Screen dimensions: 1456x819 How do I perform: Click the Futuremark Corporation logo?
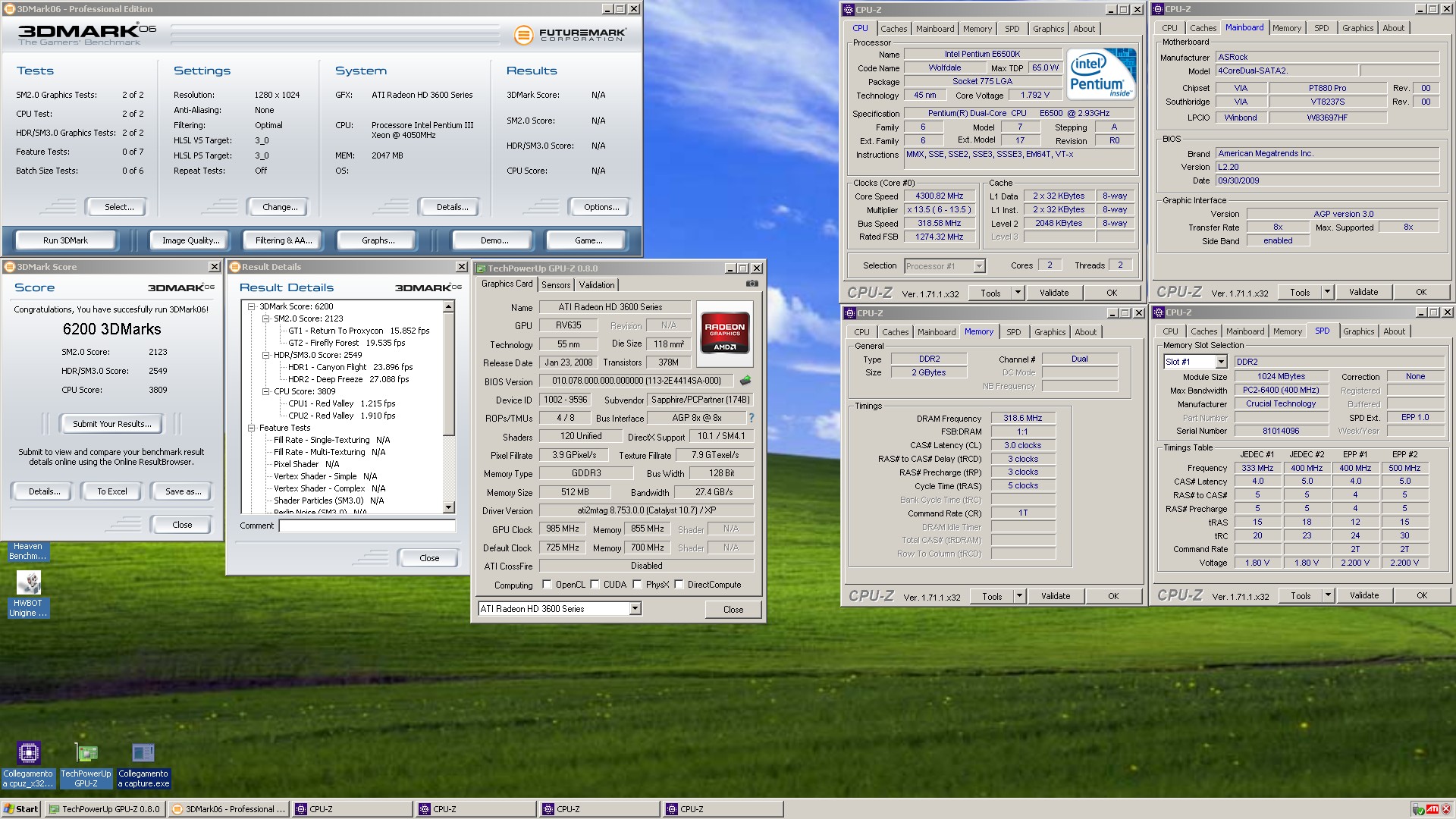(x=570, y=34)
